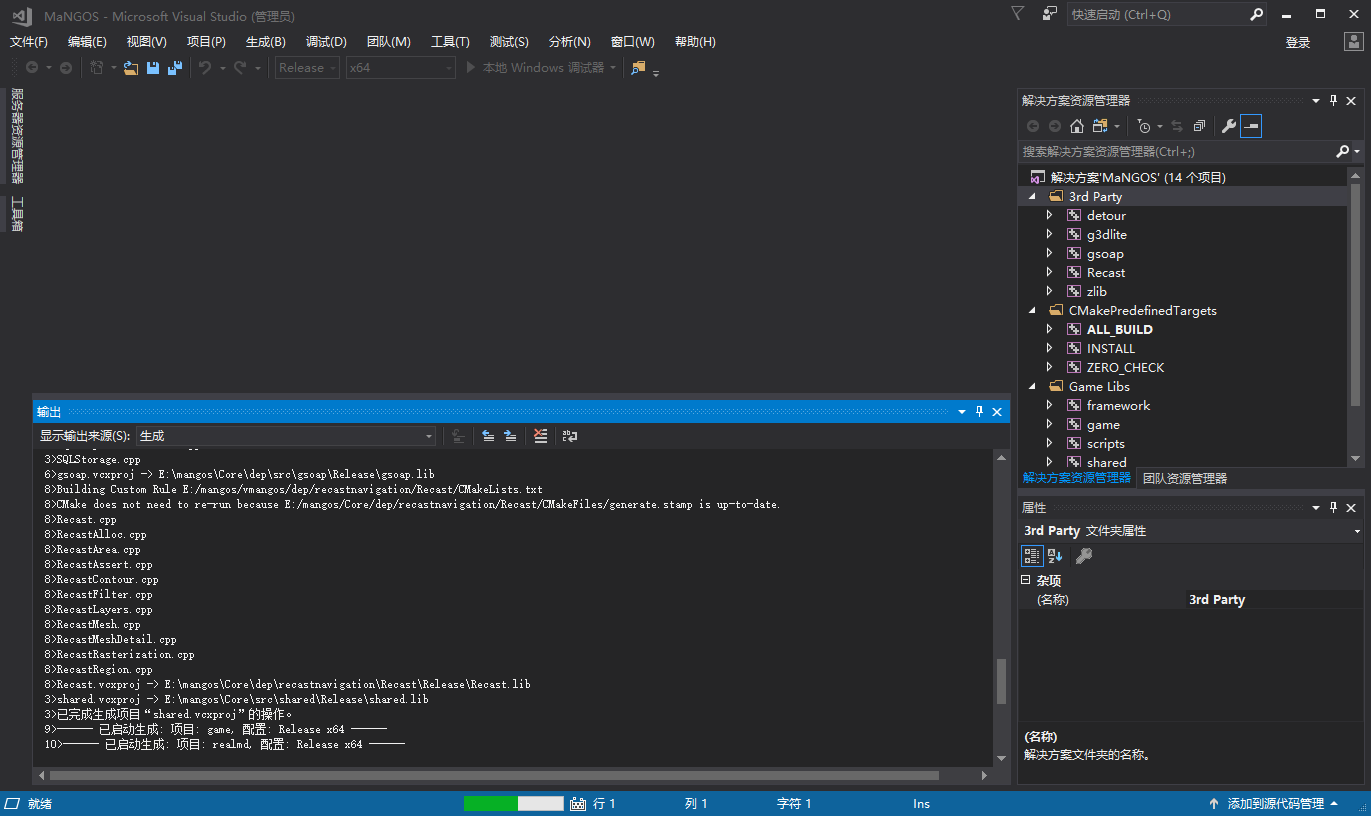Image resolution: width=1371 pixels, height=816 pixels.
Task: Open the 添加到源代码管理 dropdown in status bar
Action: 1274,804
